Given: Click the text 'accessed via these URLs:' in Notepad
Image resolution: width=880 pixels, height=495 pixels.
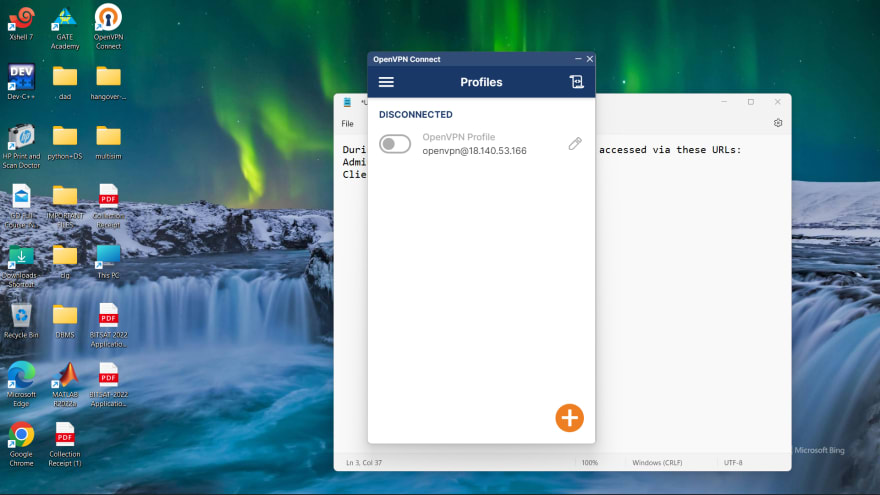Looking at the screenshot, I should [x=670, y=150].
